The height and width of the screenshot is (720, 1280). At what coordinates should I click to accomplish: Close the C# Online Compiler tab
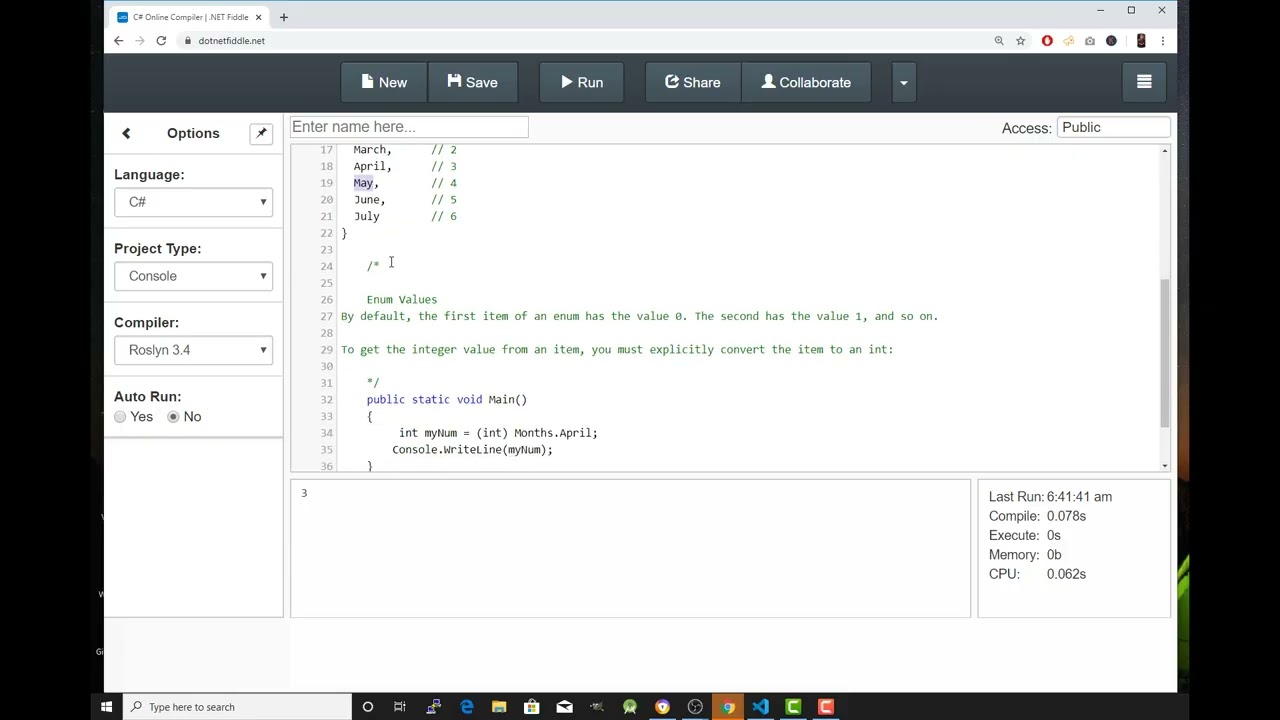259,17
